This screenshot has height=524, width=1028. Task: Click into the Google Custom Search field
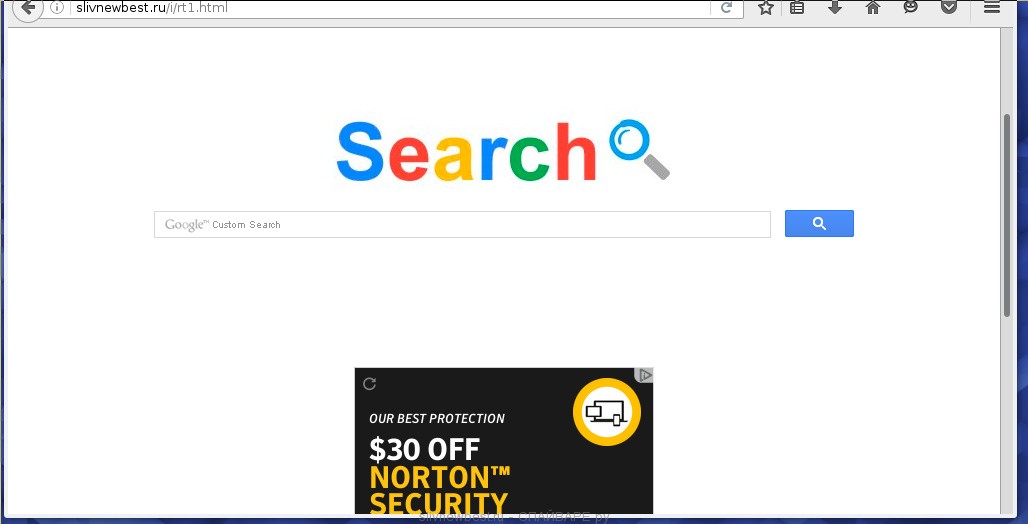click(462, 224)
